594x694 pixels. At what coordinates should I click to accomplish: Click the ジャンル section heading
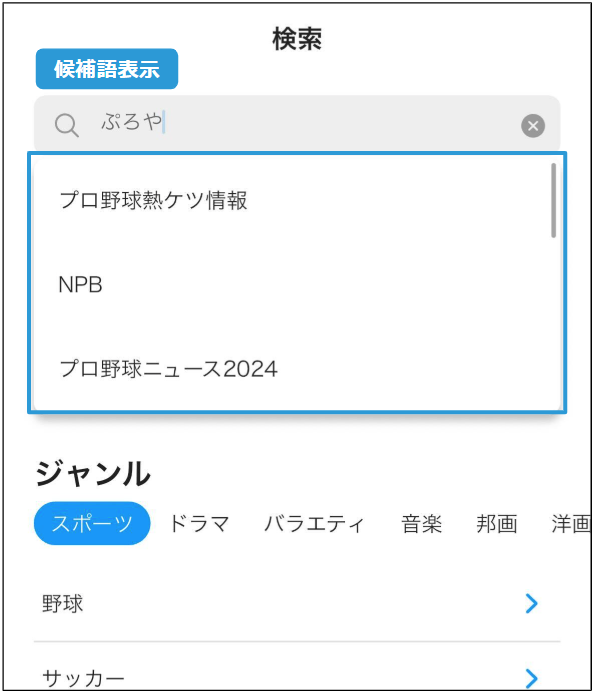pyautogui.click(x=93, y=473)
